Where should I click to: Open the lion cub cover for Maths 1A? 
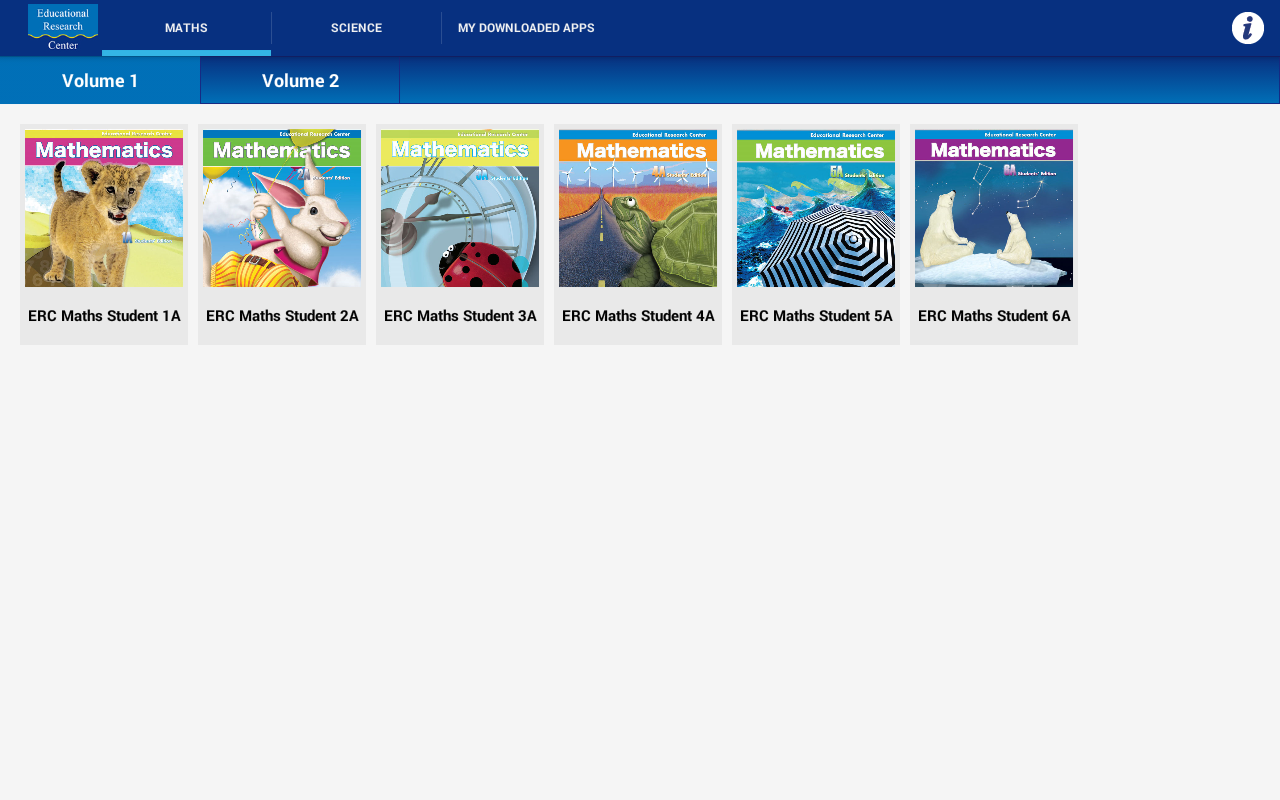tap(104, 208)
